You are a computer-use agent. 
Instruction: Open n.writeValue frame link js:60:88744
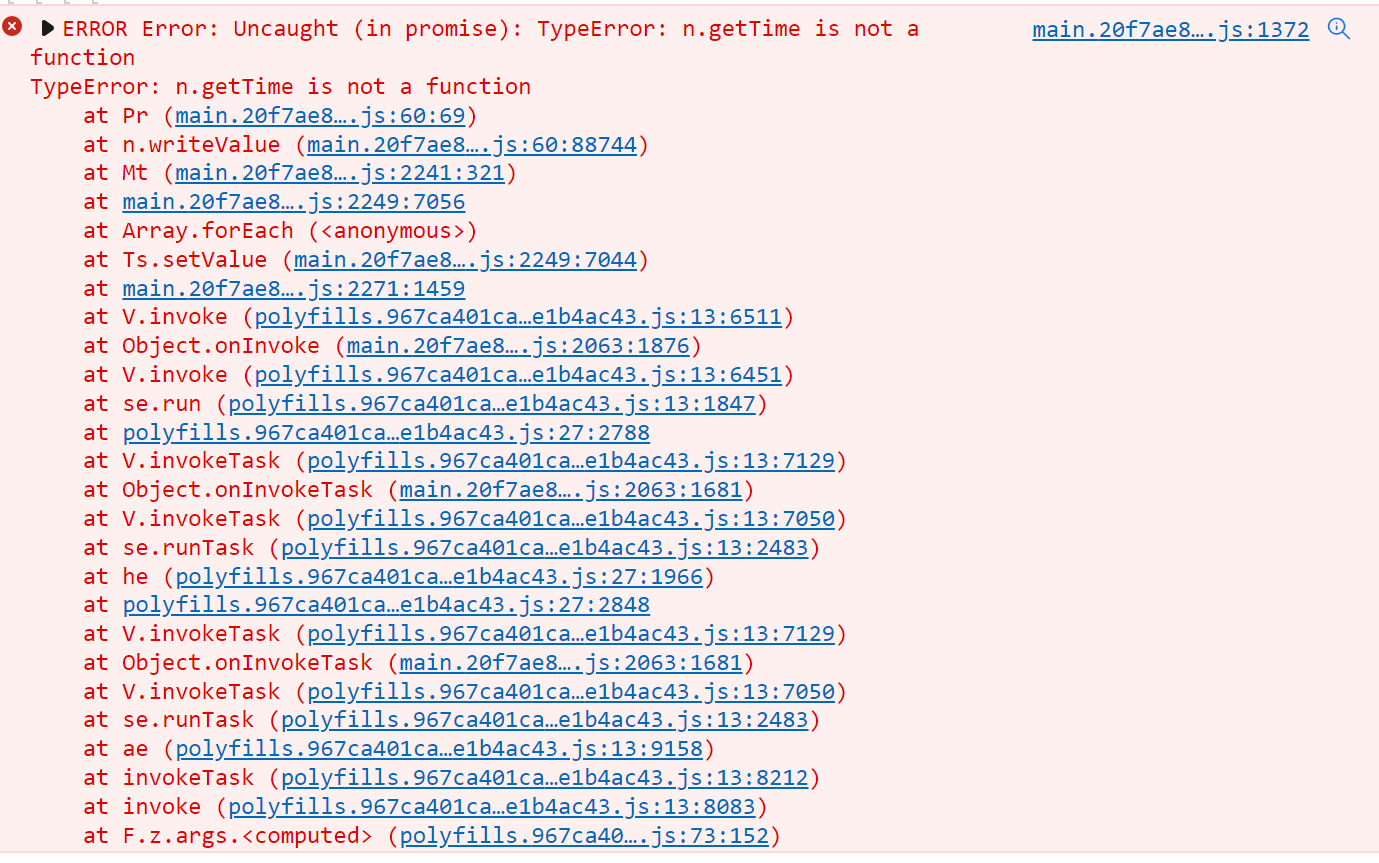471,145
